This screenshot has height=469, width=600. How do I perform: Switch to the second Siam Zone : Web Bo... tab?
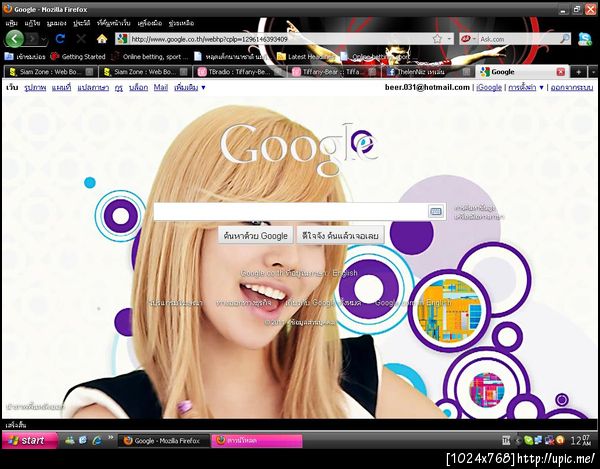point(145,72)
